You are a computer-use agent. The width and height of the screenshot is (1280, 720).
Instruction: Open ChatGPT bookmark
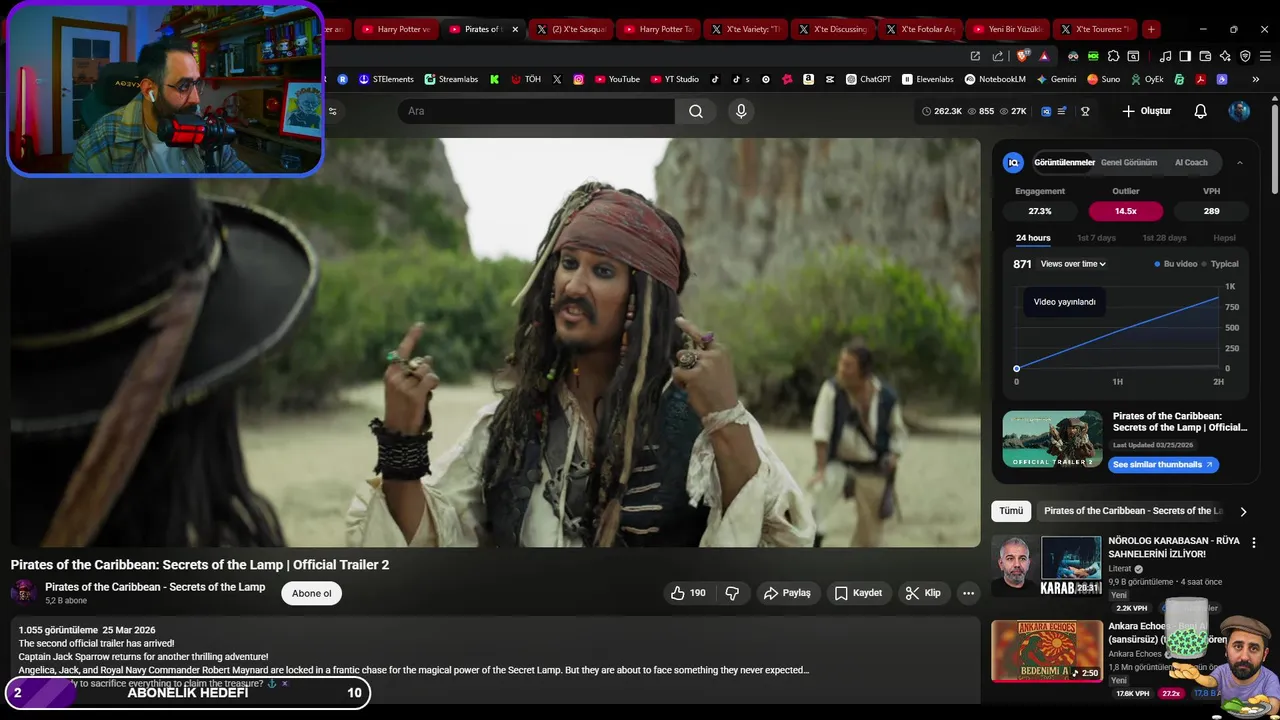click(868, 79)
